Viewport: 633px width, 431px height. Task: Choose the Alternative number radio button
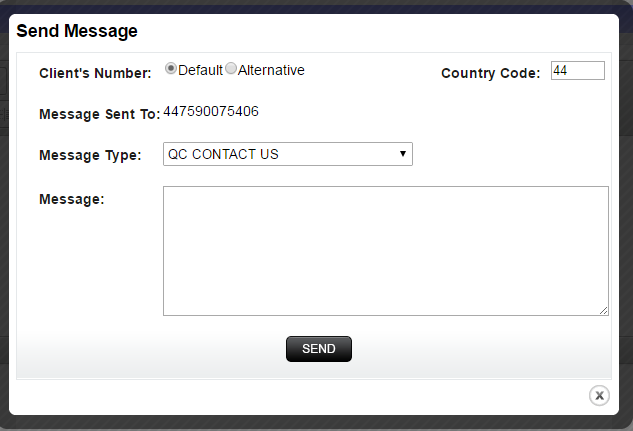tap(231, 69)
